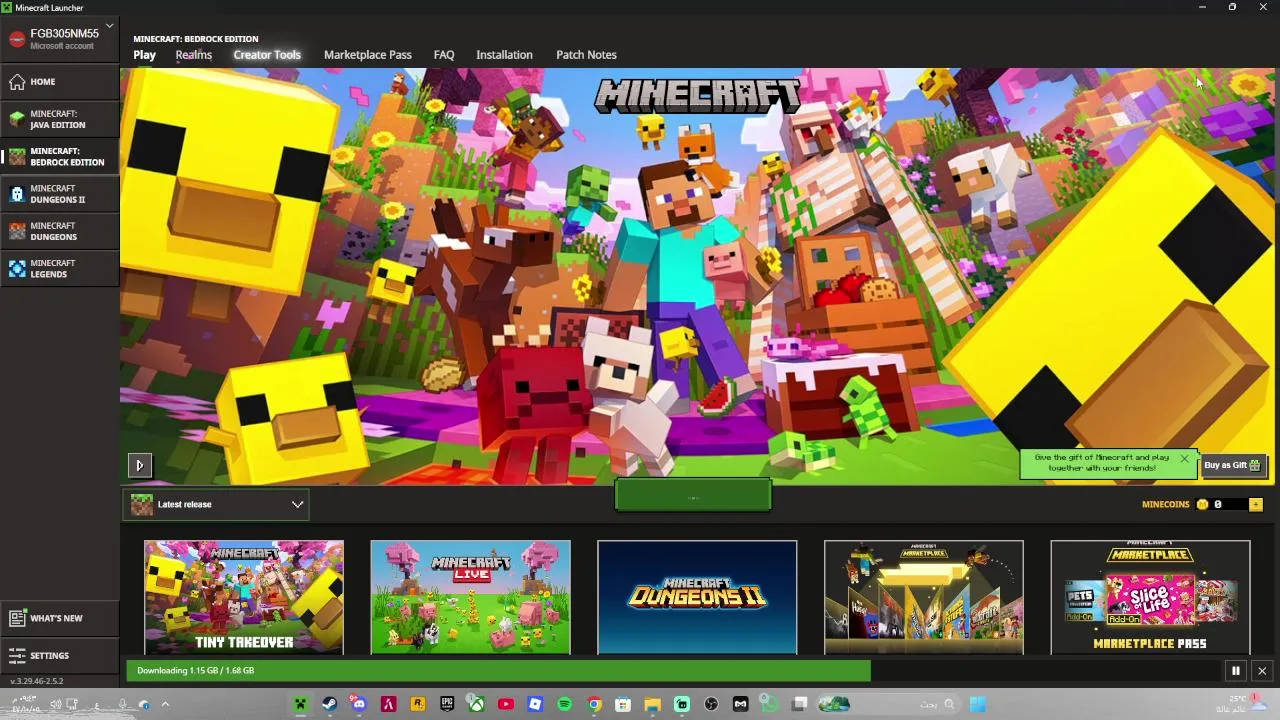The image size is (1280, 720).
Task: Cancel the download with the X button
Action: 1262,671
